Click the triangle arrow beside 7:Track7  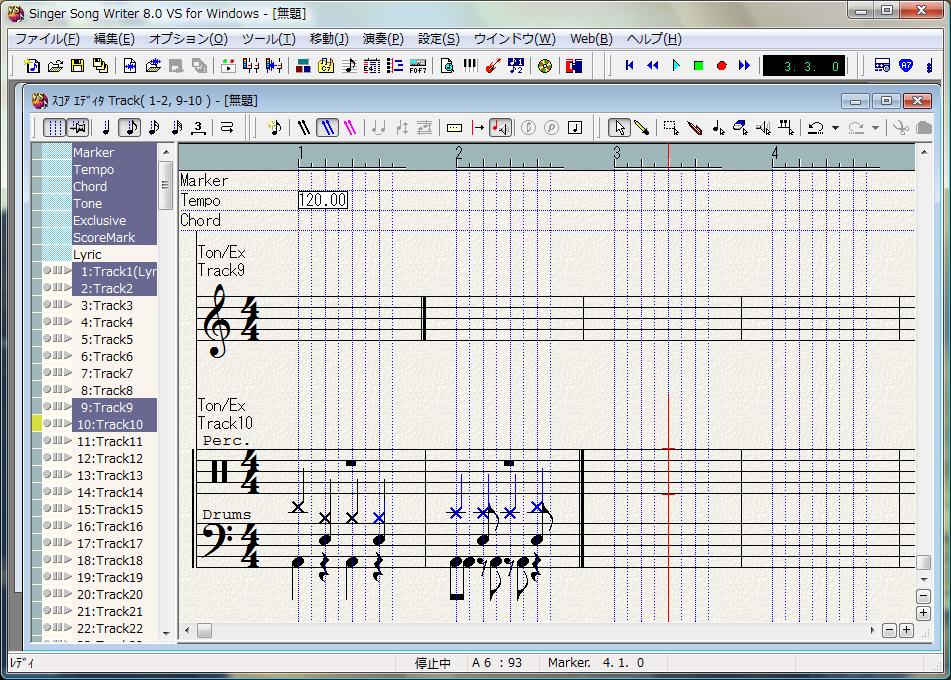[68, 372]
